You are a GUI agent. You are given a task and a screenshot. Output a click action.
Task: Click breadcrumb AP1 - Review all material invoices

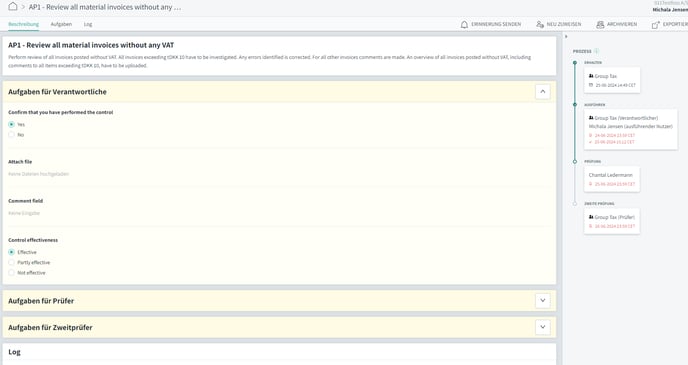(105, 7)
